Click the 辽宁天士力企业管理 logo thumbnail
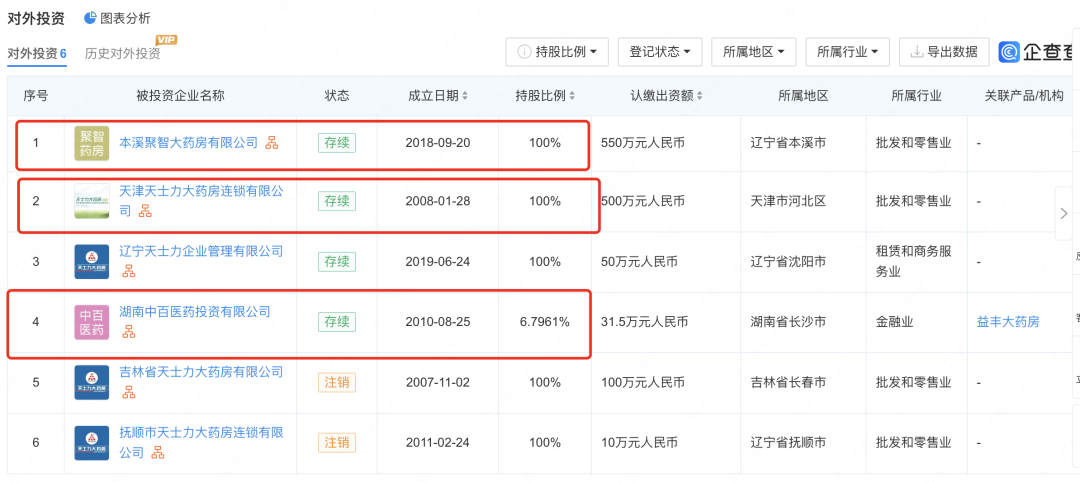This screenshot has width=1080, height=482. click(x=92, y=262)
